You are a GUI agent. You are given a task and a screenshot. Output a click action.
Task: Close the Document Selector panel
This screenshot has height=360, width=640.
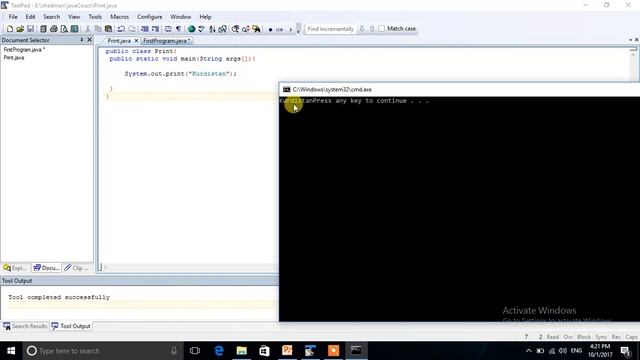click(x=90, y=40)
